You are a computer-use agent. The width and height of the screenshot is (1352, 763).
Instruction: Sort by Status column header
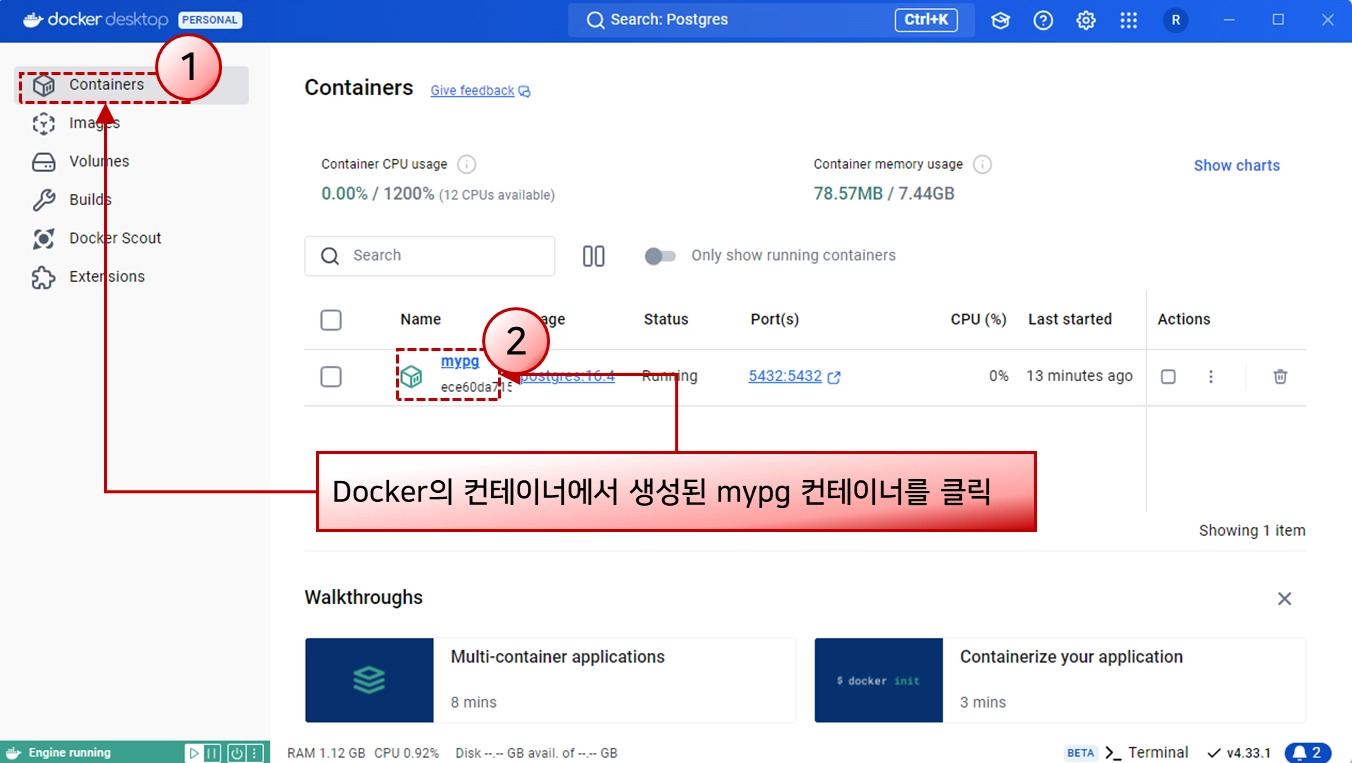pyautogui.click(x=666, y=320)
